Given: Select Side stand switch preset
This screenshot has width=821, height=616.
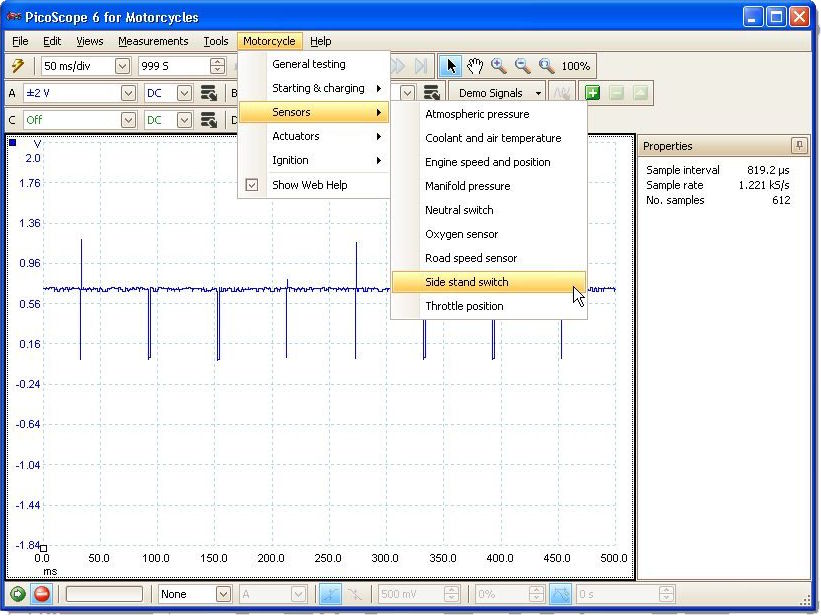Looking at the screenshot, I should pos(489,282).
